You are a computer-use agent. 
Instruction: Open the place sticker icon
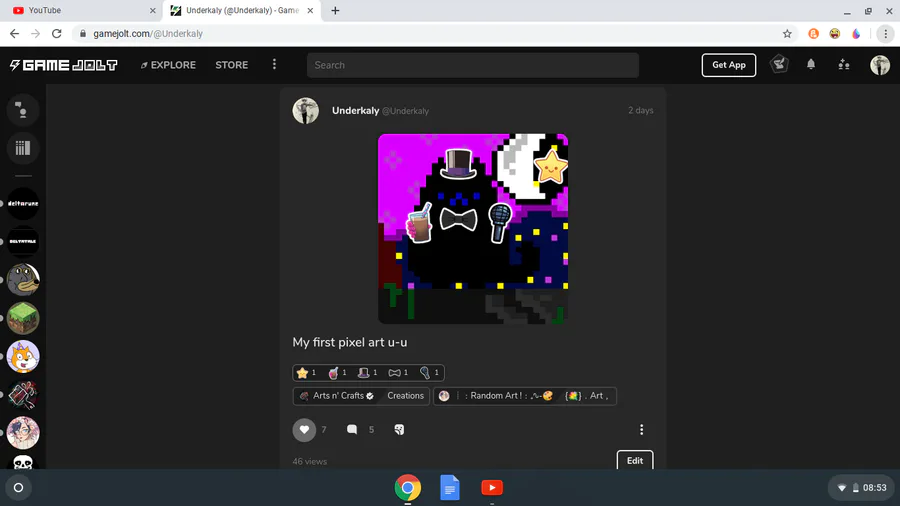tap(399, 430)
